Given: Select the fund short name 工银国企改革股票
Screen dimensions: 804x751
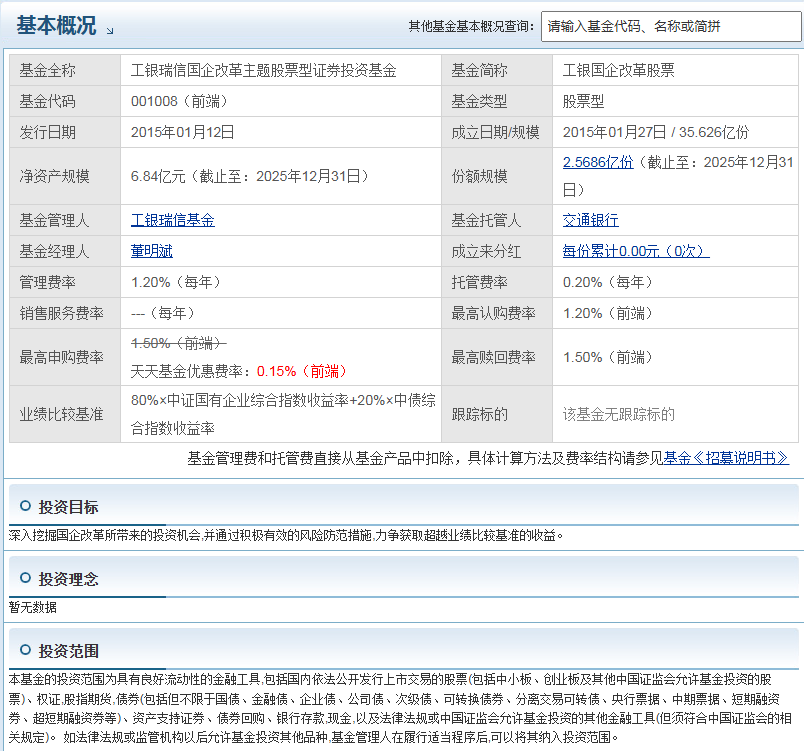Looking at the screenshot, I should tap(618, 71).
